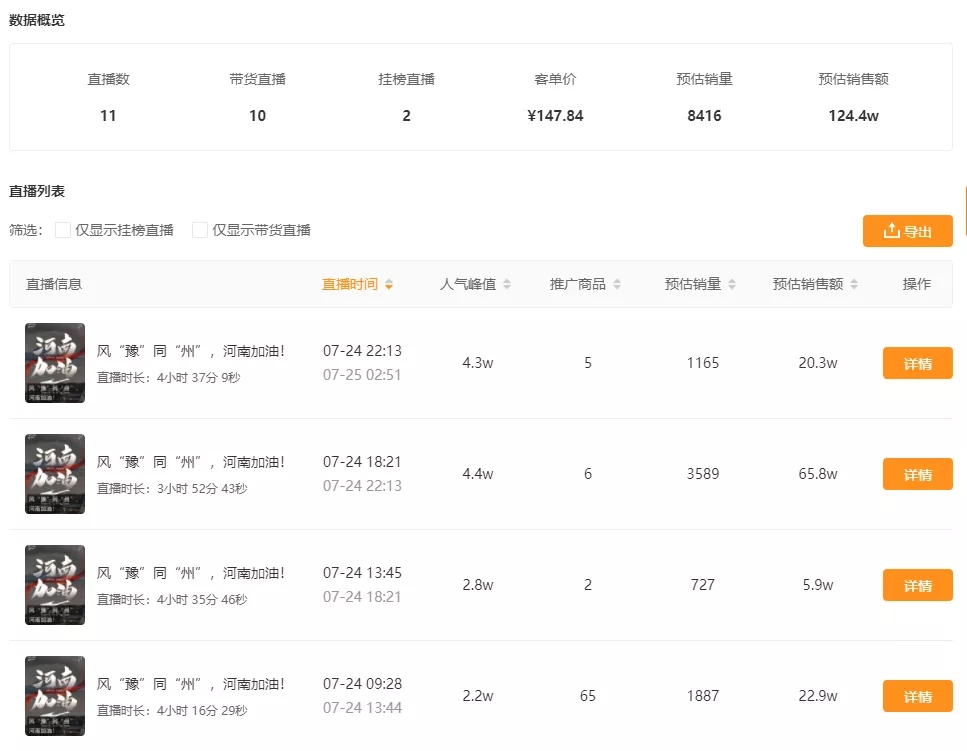Select the 8416 estimated volume value
This screenshot has height=751, width=967.
[704, 116]
